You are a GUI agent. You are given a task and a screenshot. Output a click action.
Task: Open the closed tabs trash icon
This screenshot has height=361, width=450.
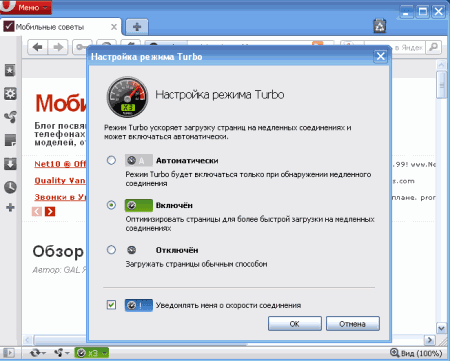pyautogui.click(x=380, y=26)
